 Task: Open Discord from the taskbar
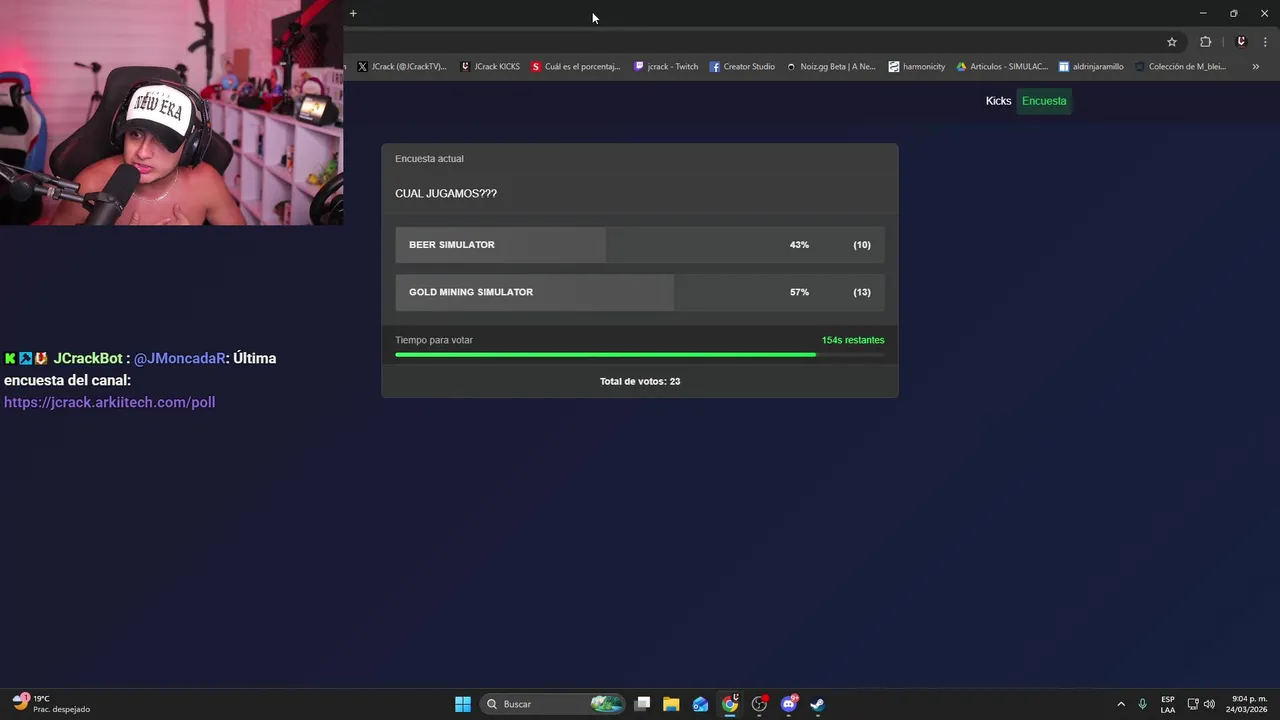tap(789, 704)
